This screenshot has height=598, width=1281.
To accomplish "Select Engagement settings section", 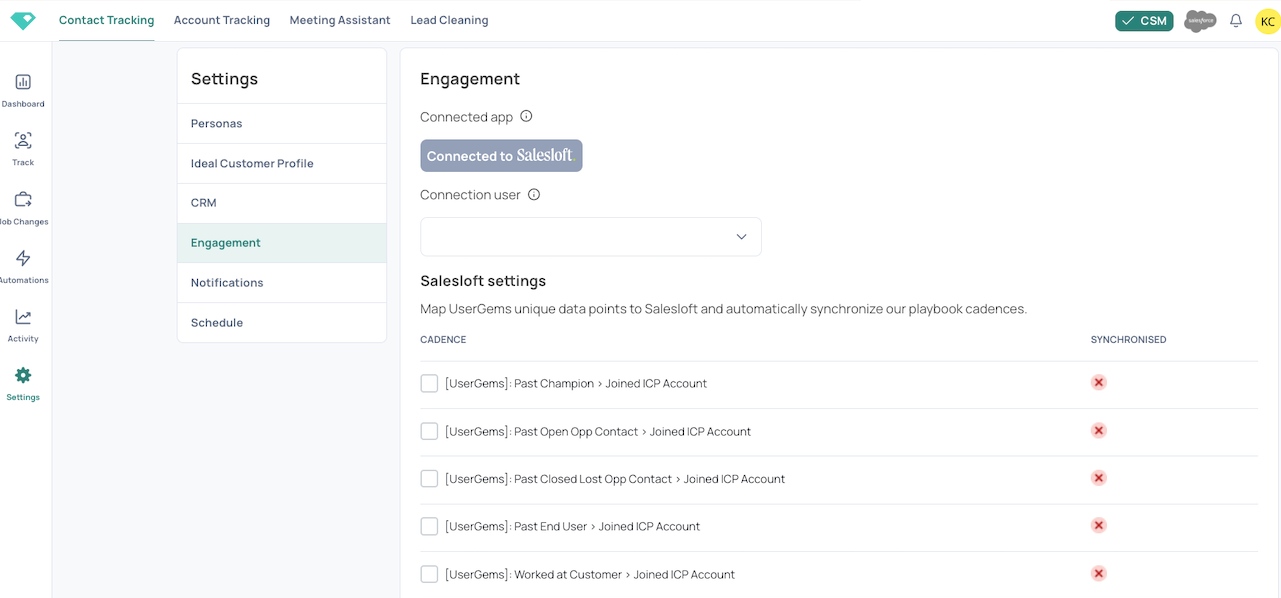I will [282, 243].
